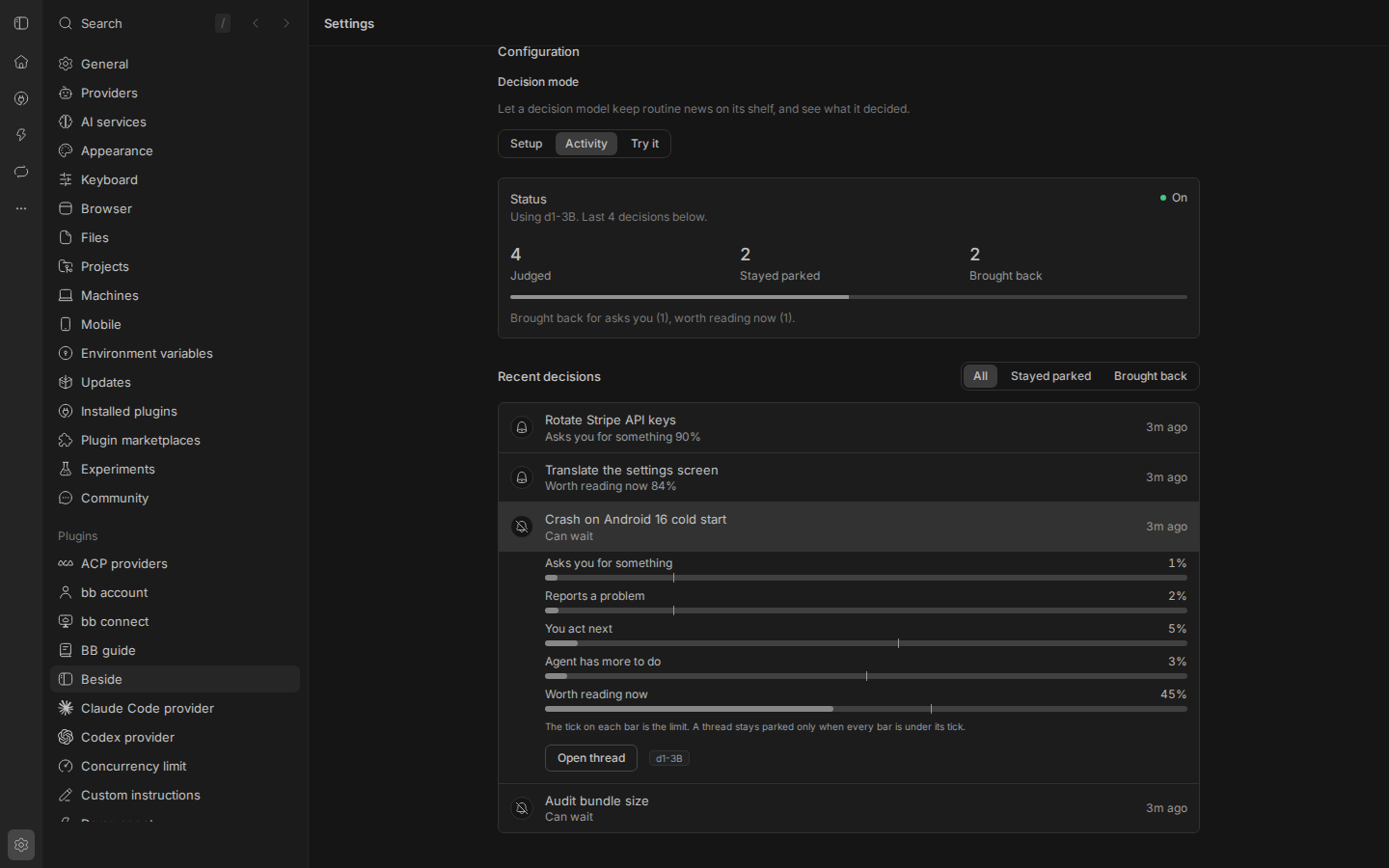Select the Activity tab

586,144
